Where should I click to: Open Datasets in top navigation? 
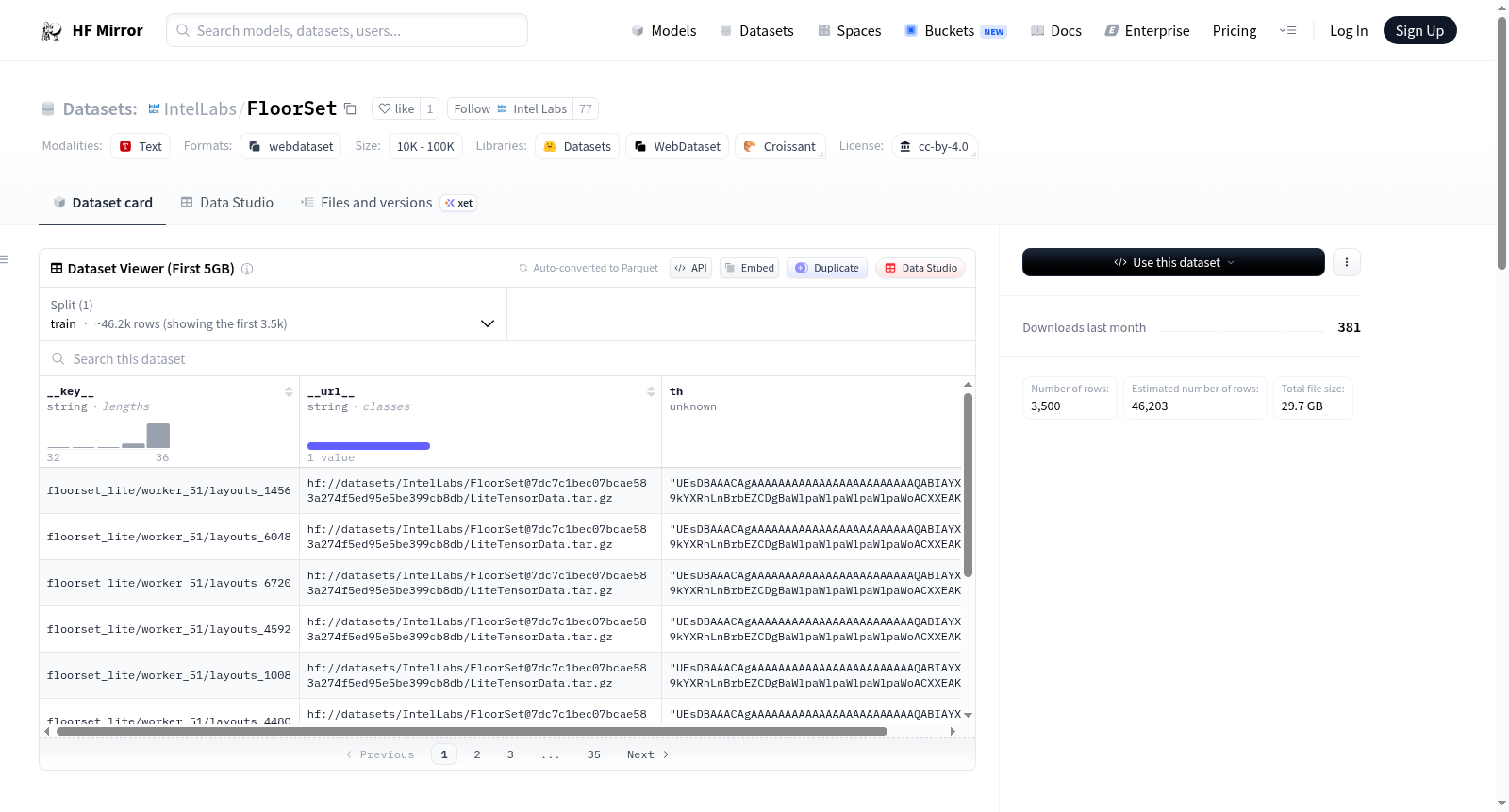coord(757,31)
